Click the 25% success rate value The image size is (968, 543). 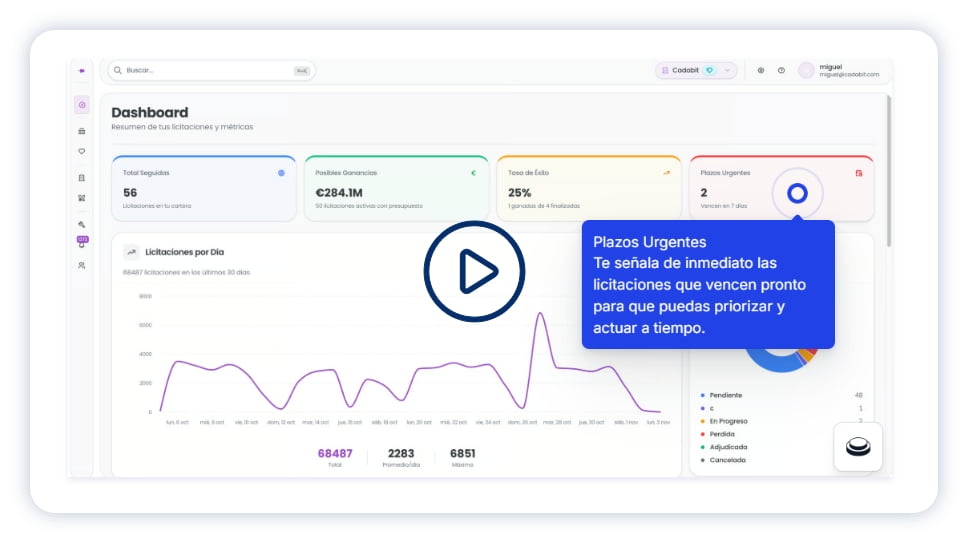(519, 193)
